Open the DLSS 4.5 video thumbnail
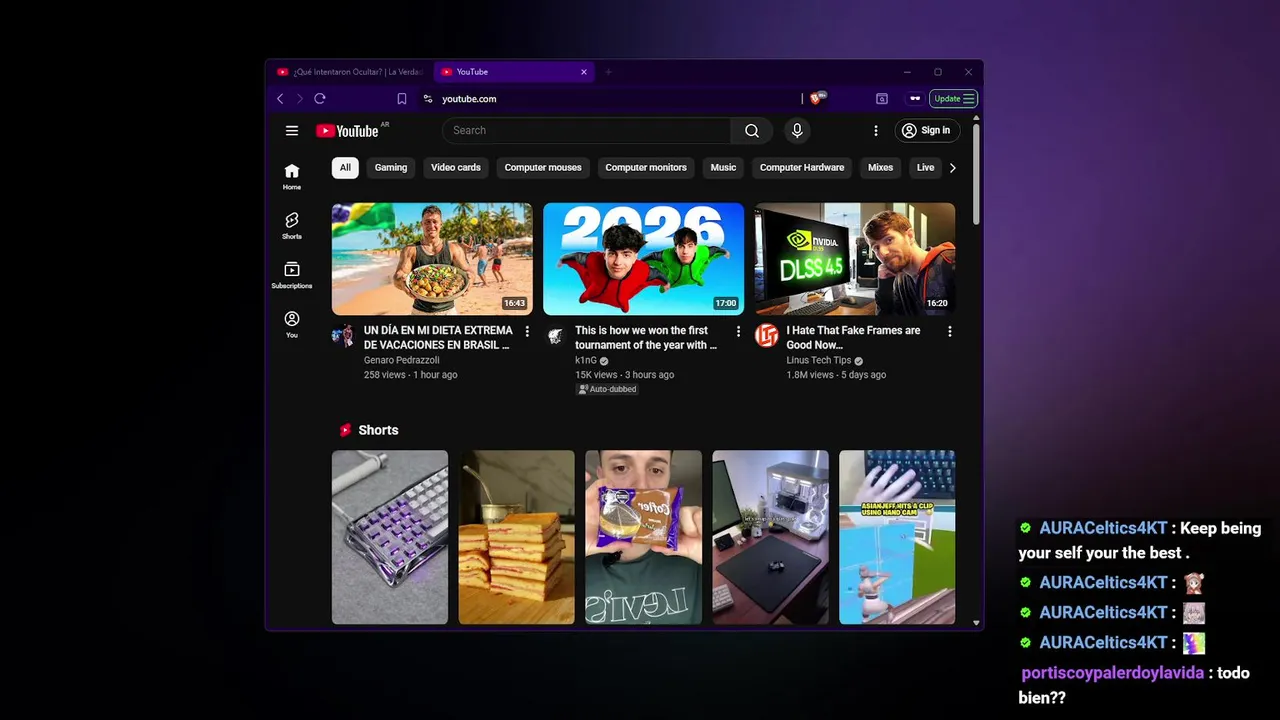The width and height of the screenshot is (1280, 720). click(x=855, y=259)
